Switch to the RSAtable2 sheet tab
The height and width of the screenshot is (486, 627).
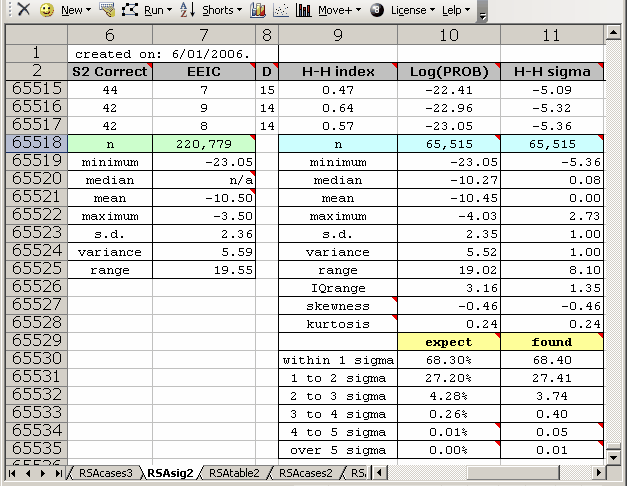238,473
